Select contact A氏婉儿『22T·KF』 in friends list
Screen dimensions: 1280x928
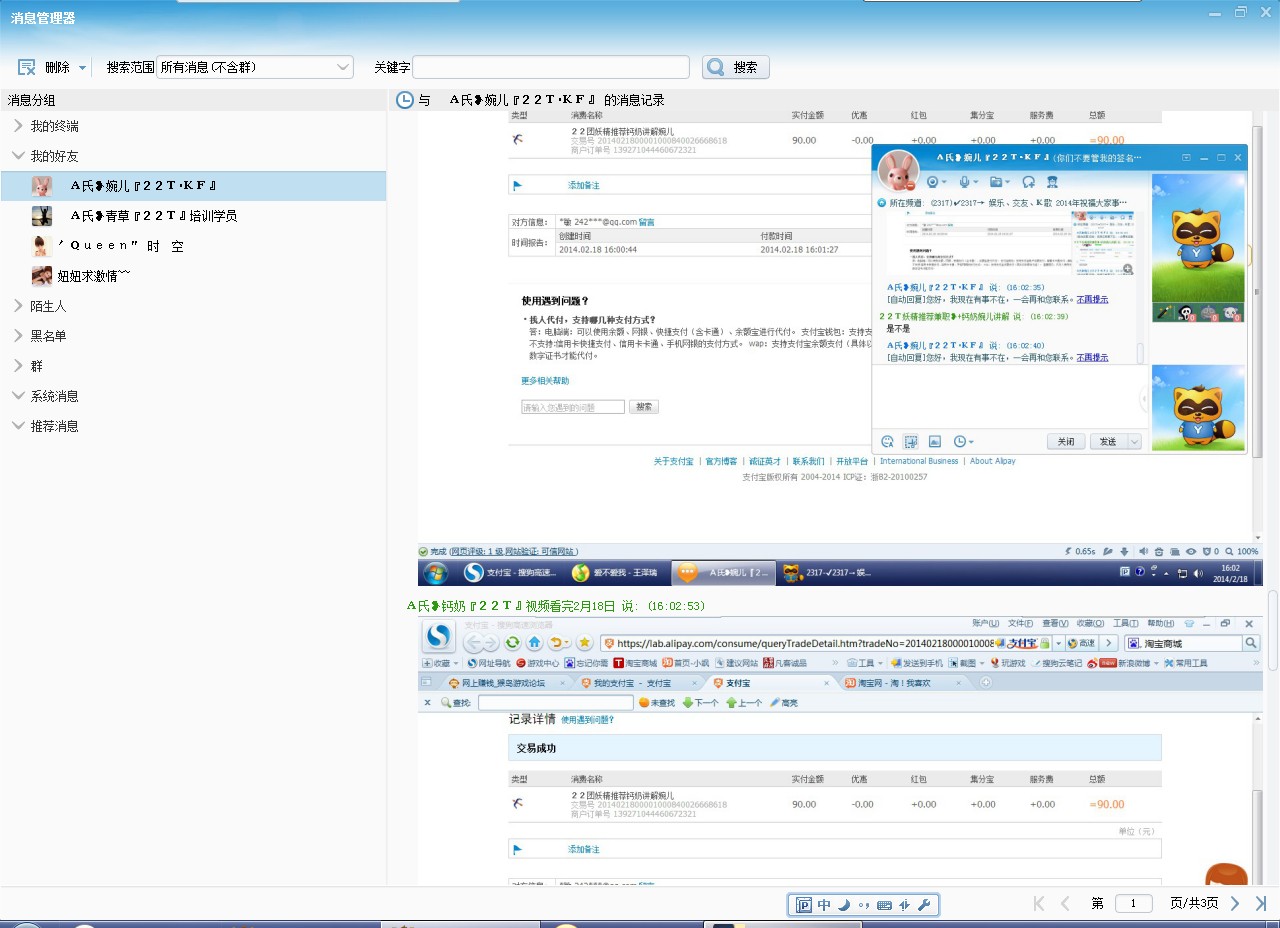coord(193,186)
